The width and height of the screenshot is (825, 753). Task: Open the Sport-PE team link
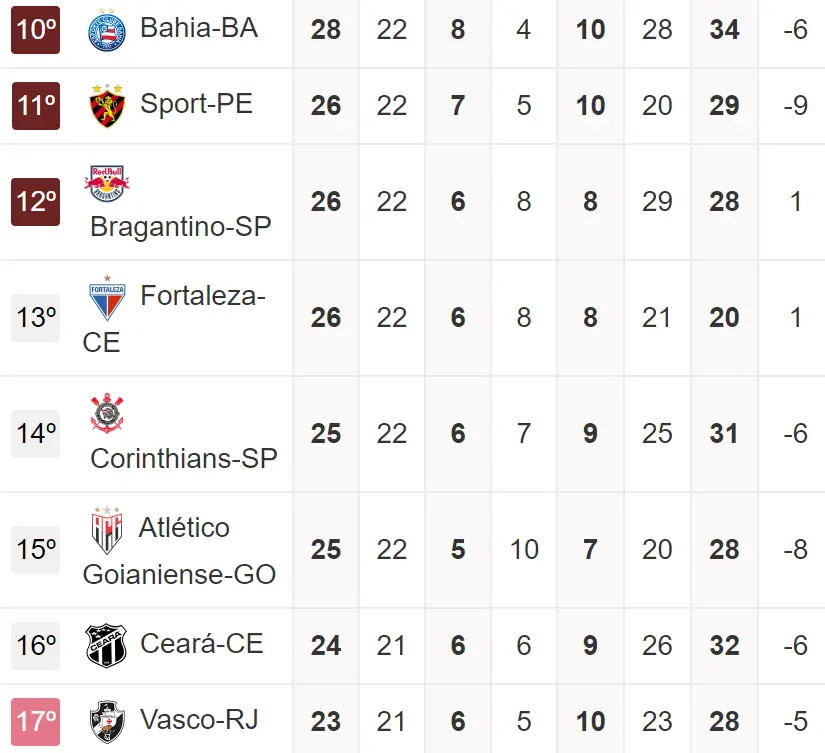click(196, 103)
